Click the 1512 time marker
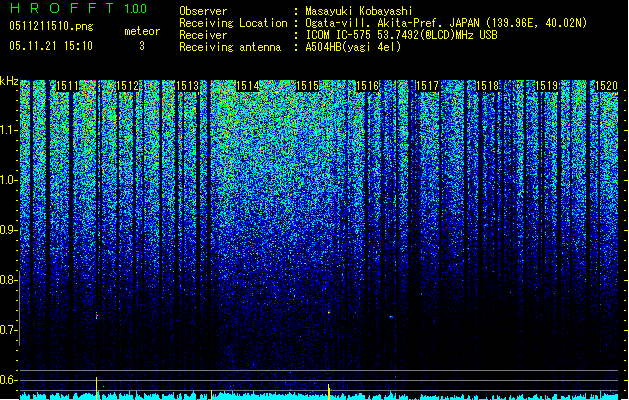Viewport: 629px width, 400px height. point(128,86)
